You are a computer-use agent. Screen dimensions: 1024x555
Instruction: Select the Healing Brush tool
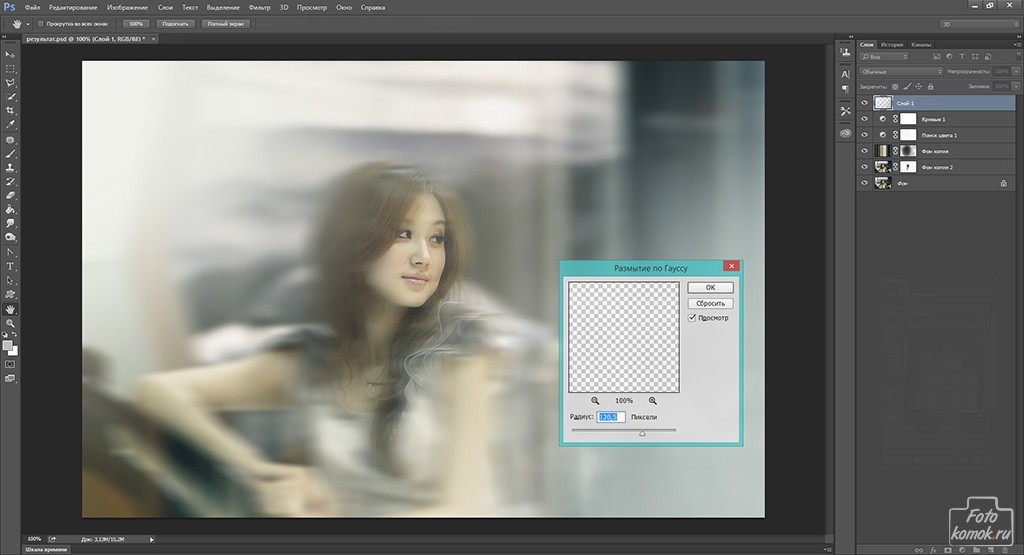tap(10, 140)
